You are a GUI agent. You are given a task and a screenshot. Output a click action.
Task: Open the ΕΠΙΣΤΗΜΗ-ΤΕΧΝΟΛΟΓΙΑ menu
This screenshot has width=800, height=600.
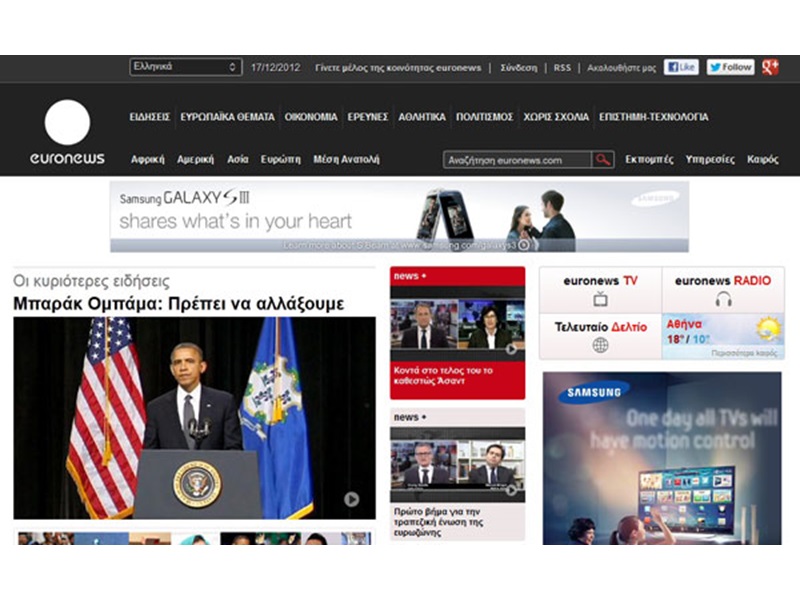[x=654, y=117]
